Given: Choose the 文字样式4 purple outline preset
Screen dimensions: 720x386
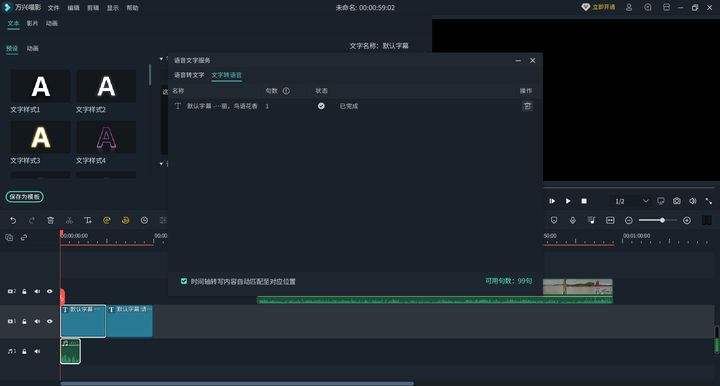Looking at the screenshot, I should 106,137.
